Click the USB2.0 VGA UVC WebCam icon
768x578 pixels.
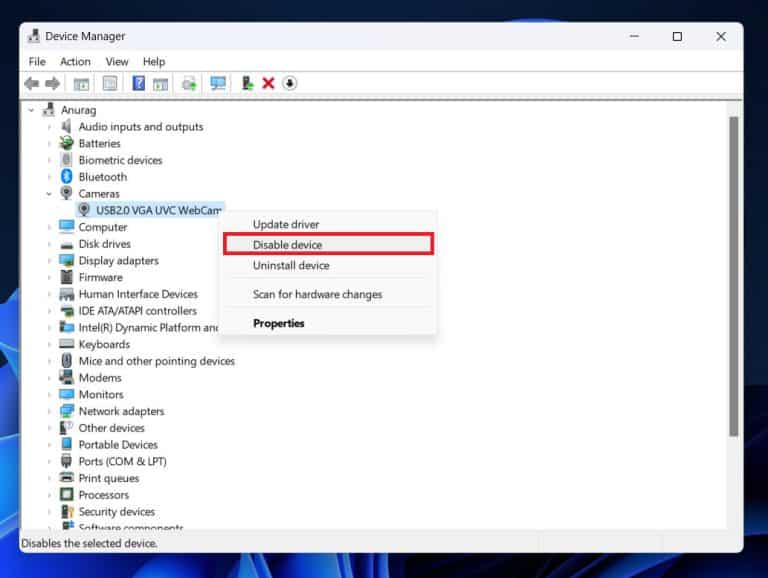tap(84, 210)
